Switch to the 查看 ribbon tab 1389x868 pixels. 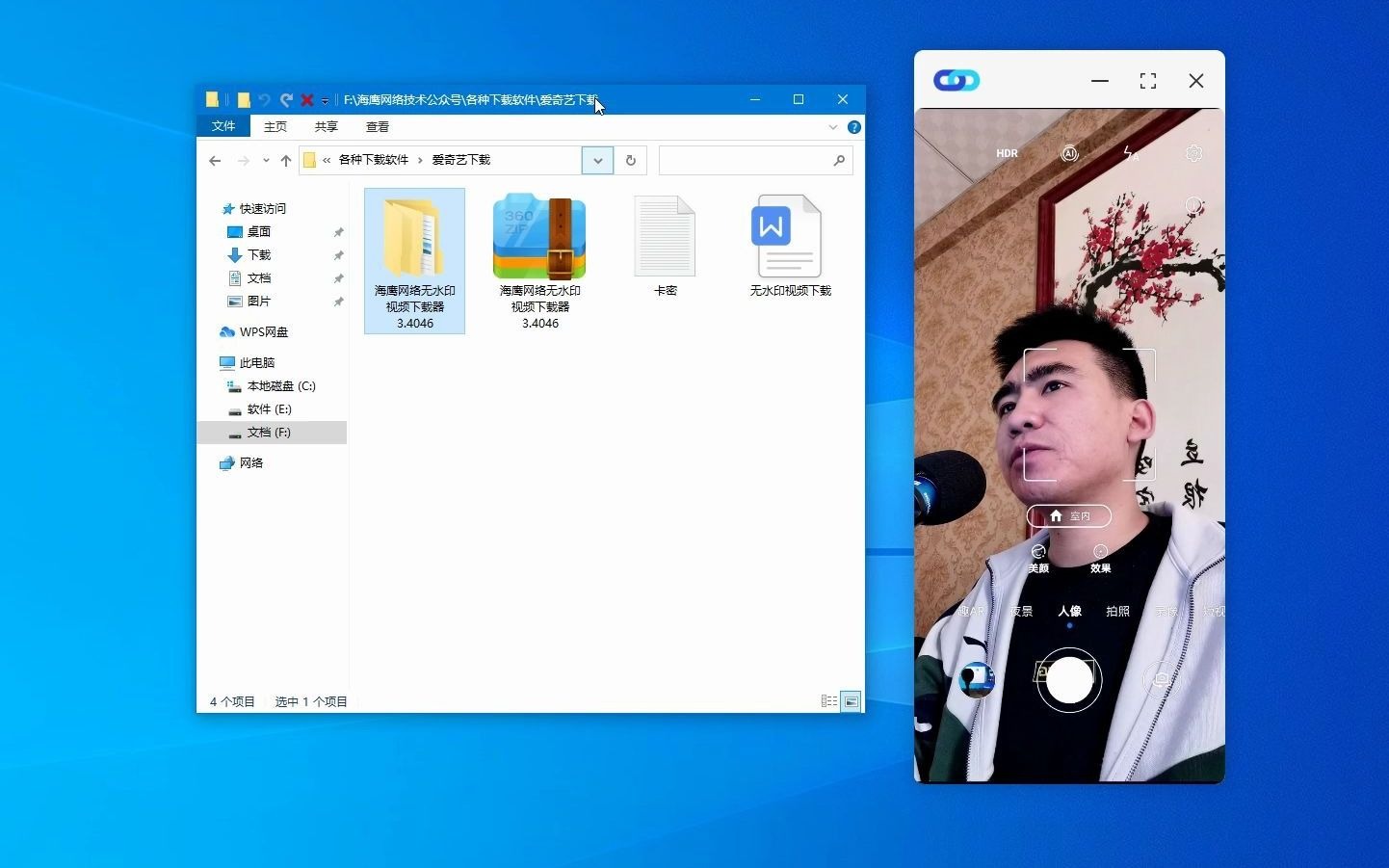(x=377, y=126)
